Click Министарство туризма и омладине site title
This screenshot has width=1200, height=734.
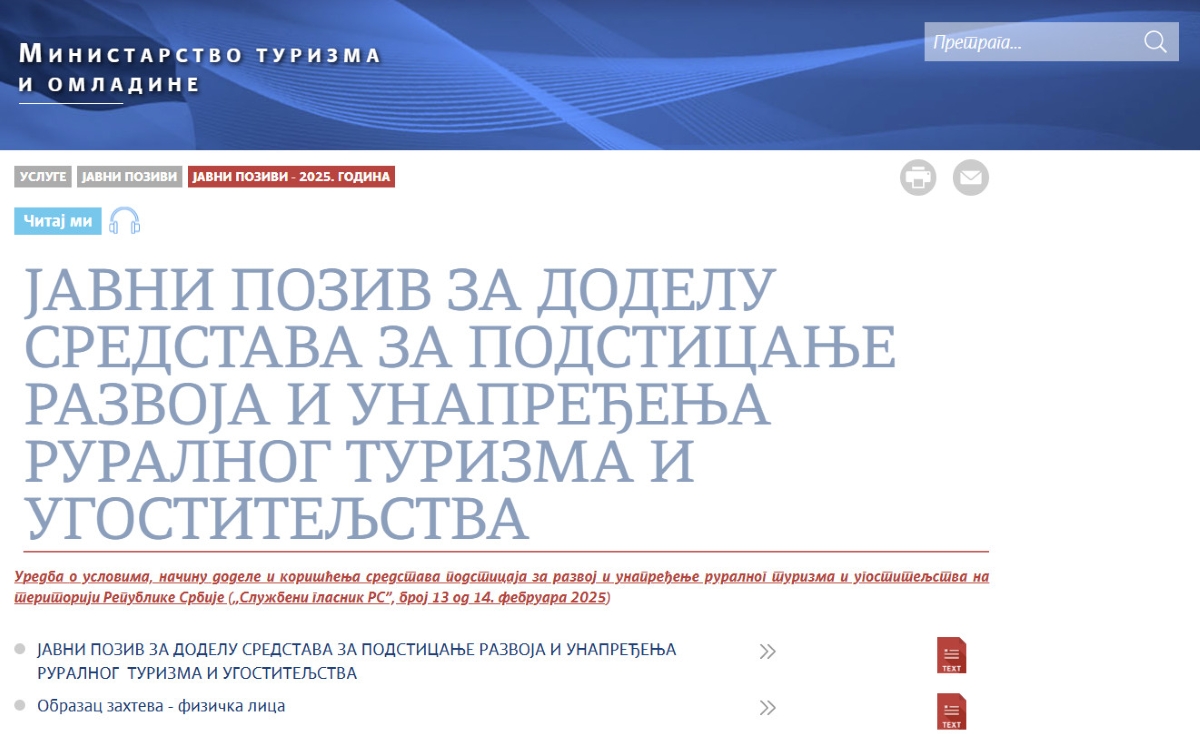(200, 69)
